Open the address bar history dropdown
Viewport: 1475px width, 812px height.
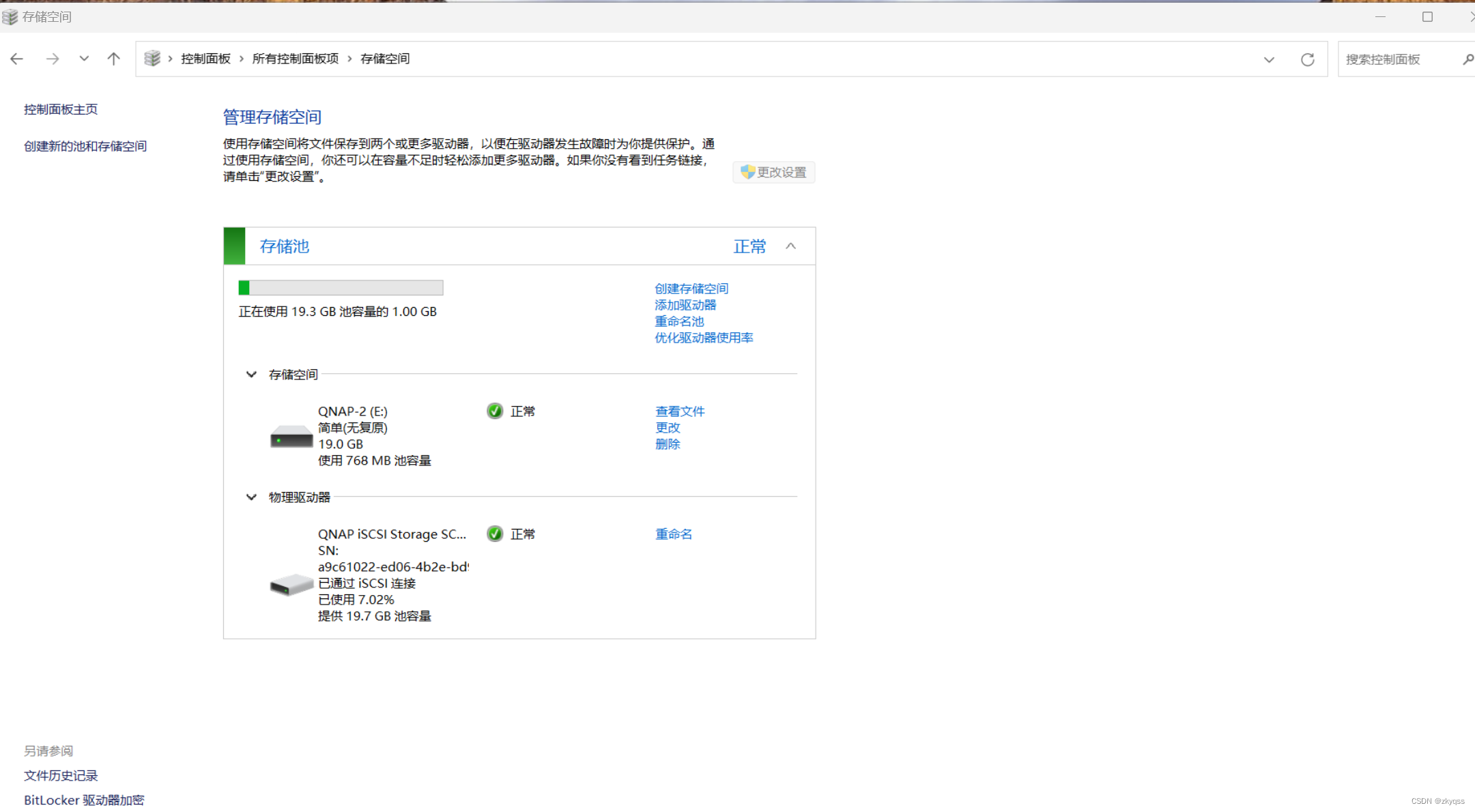[x=1269, y=59]
